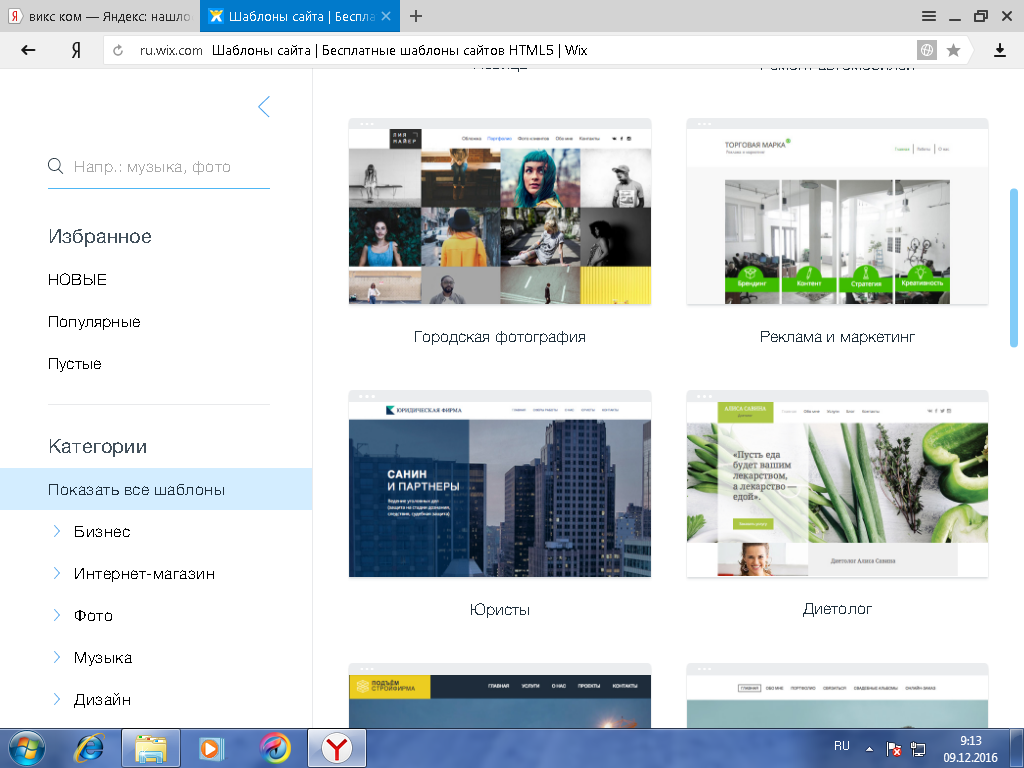The height and width of the screenshot is (768, 1024).
Task: Bookmark the page with the star icon
Action: 953,50
